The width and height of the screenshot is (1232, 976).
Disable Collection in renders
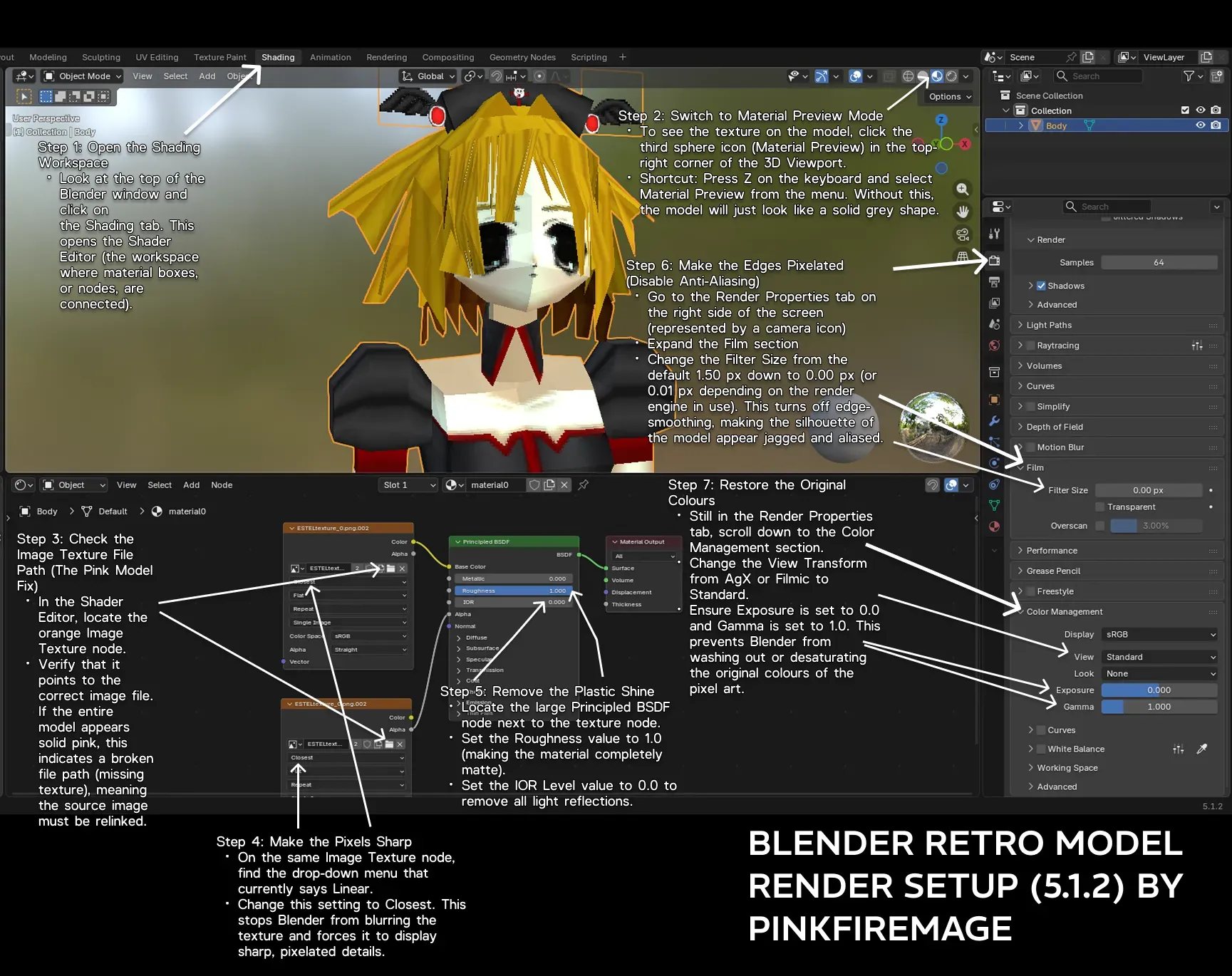click(x=1216, y=110)
